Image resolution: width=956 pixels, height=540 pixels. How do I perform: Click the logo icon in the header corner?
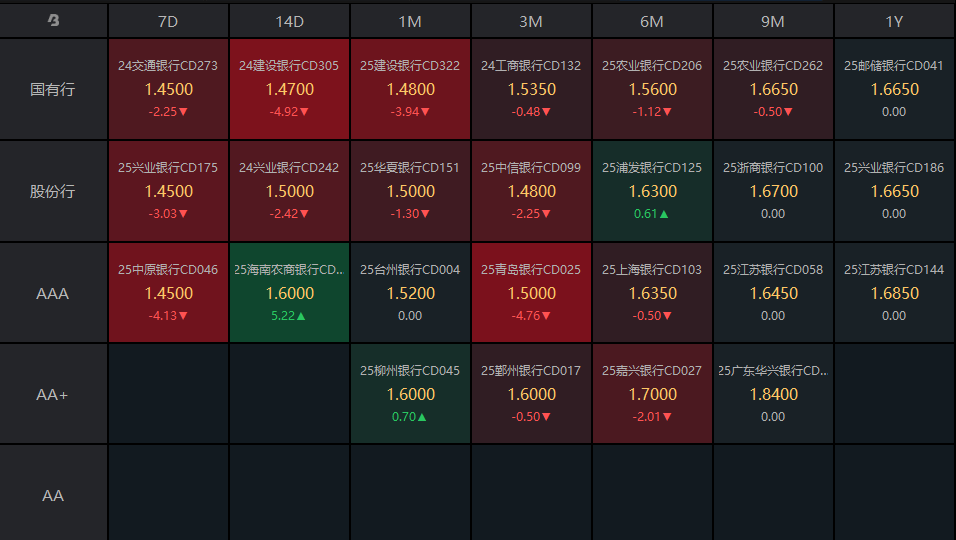[x=54, y=21]
